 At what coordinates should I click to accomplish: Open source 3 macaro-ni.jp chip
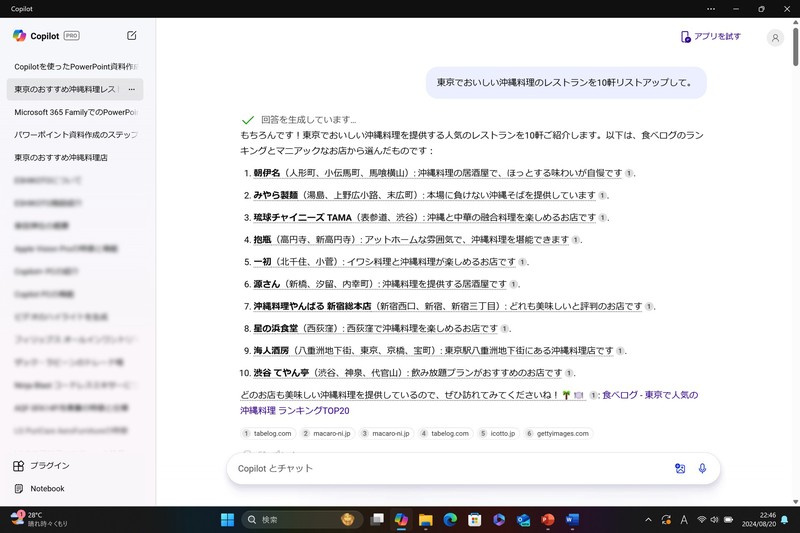pyautogui.click(x=386, y=434)
